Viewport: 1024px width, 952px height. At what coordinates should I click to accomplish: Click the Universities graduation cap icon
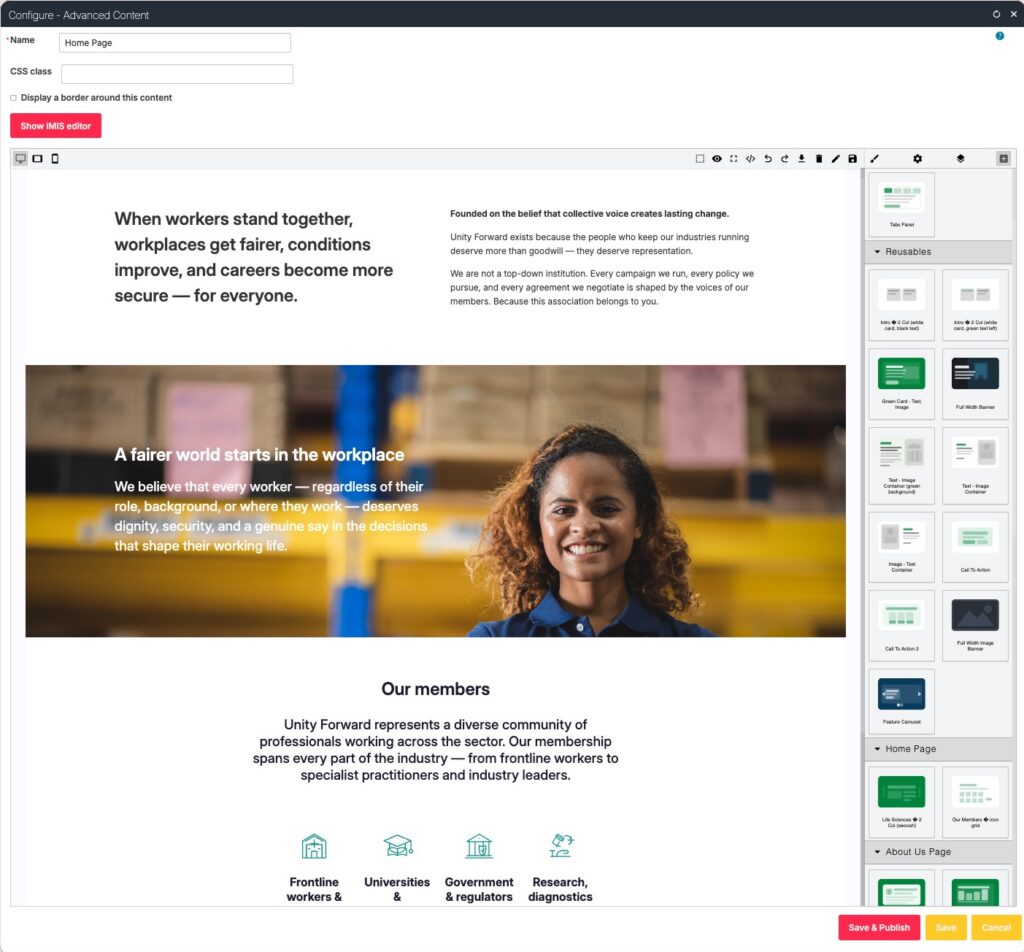(x=398, y=846)
